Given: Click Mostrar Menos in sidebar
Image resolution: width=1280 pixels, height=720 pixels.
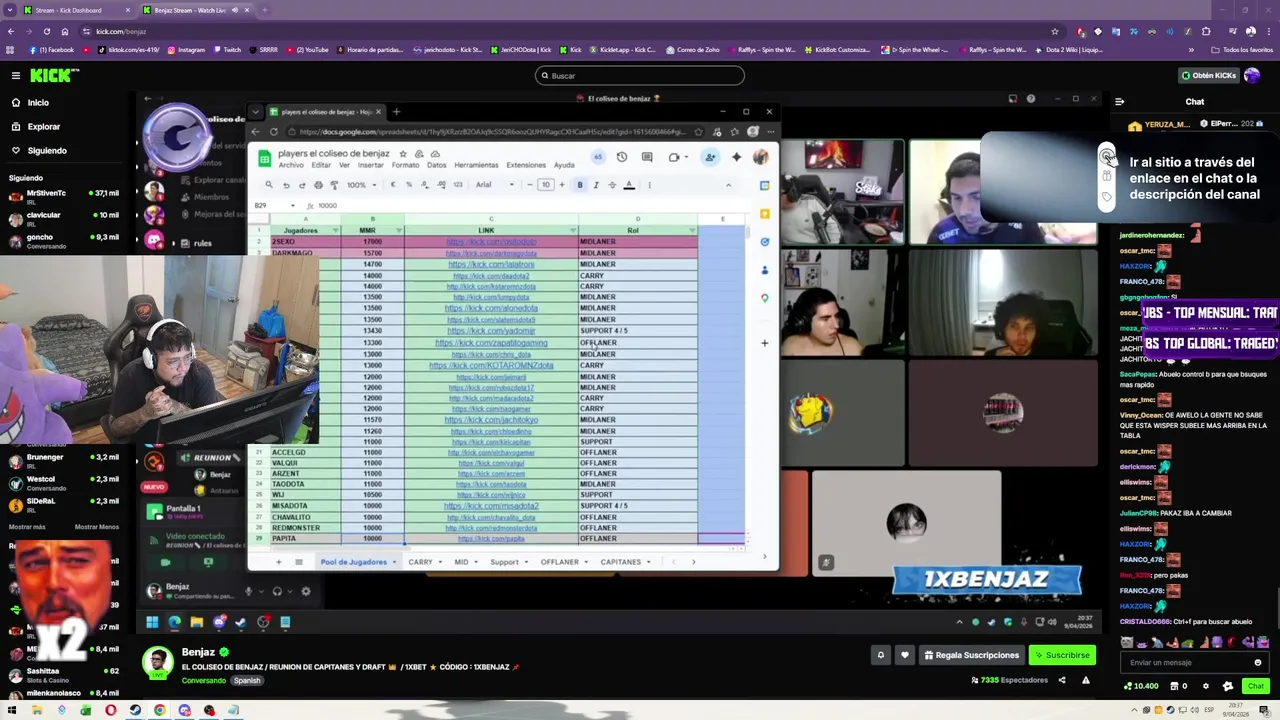Looking at the screenshot, I should [97, 527].
